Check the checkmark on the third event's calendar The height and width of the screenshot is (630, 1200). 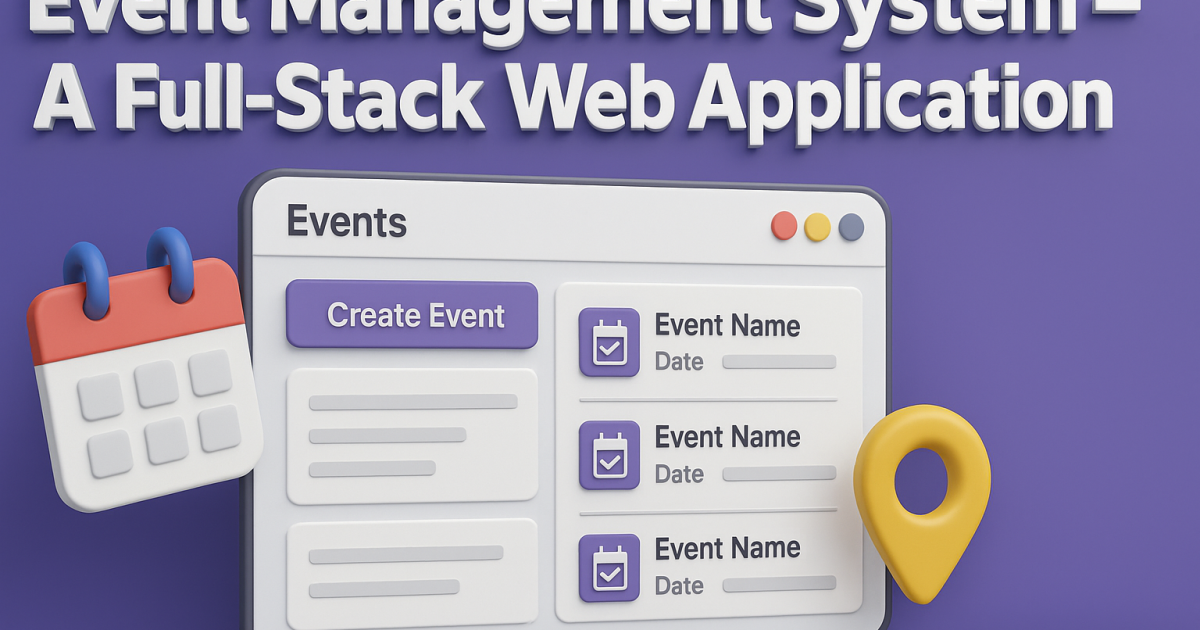(610, 571)
